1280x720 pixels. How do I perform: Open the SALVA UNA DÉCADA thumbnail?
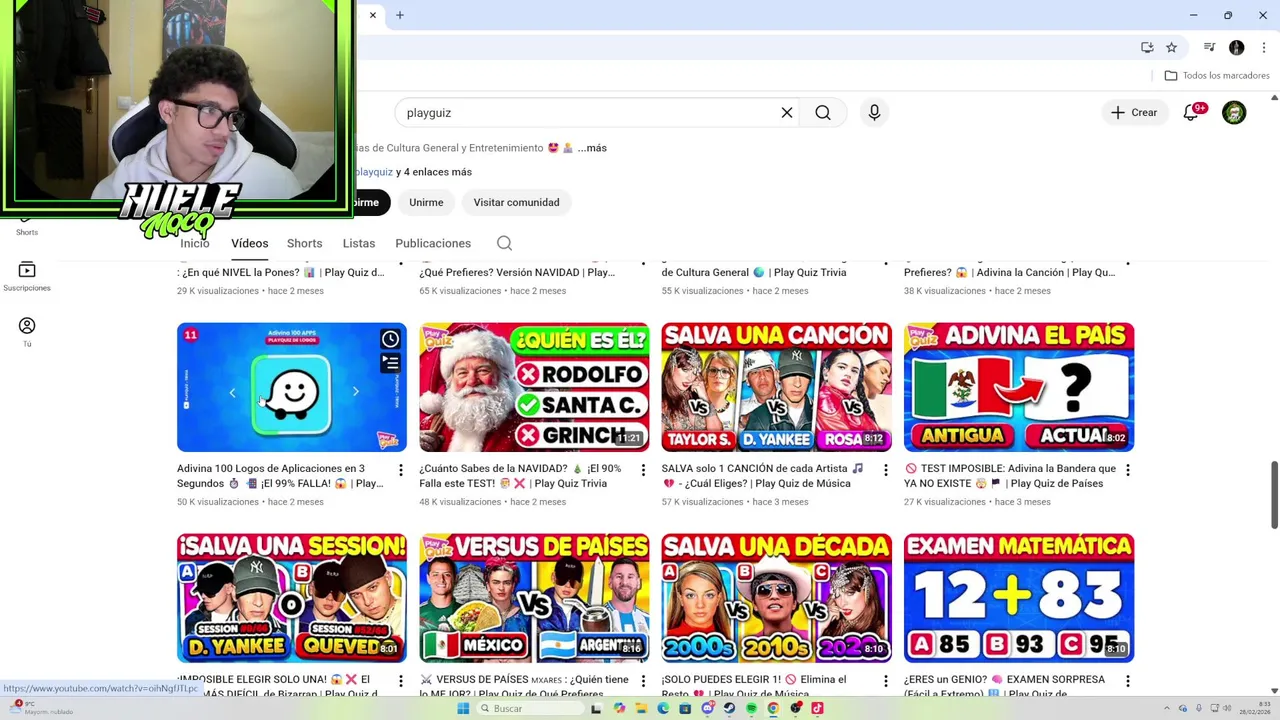pos(776,598)
